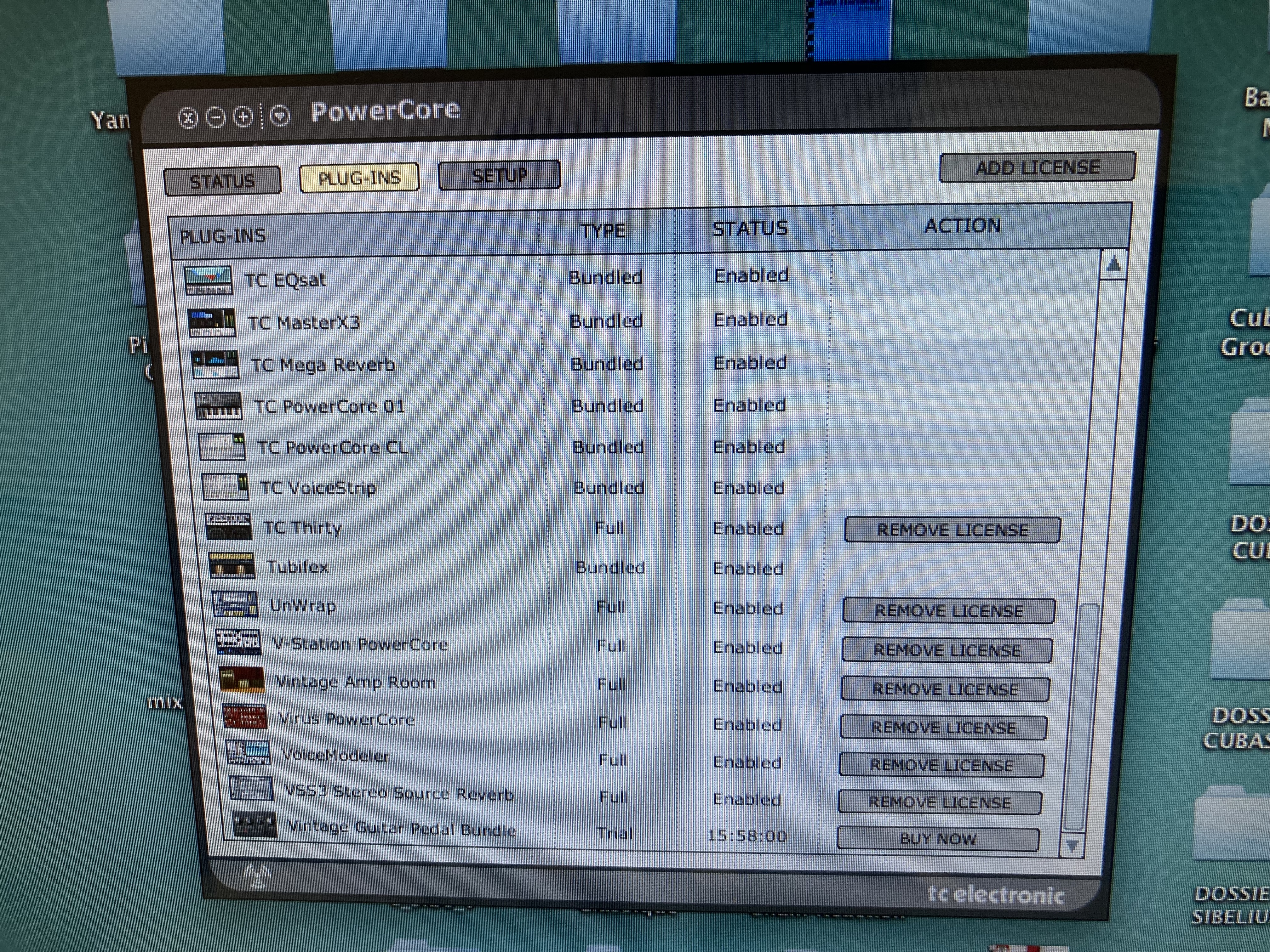This screenshot has width=1270, height=952.
Task: Click the TC PowerCore CL plug-in icon
Action: 222,447
